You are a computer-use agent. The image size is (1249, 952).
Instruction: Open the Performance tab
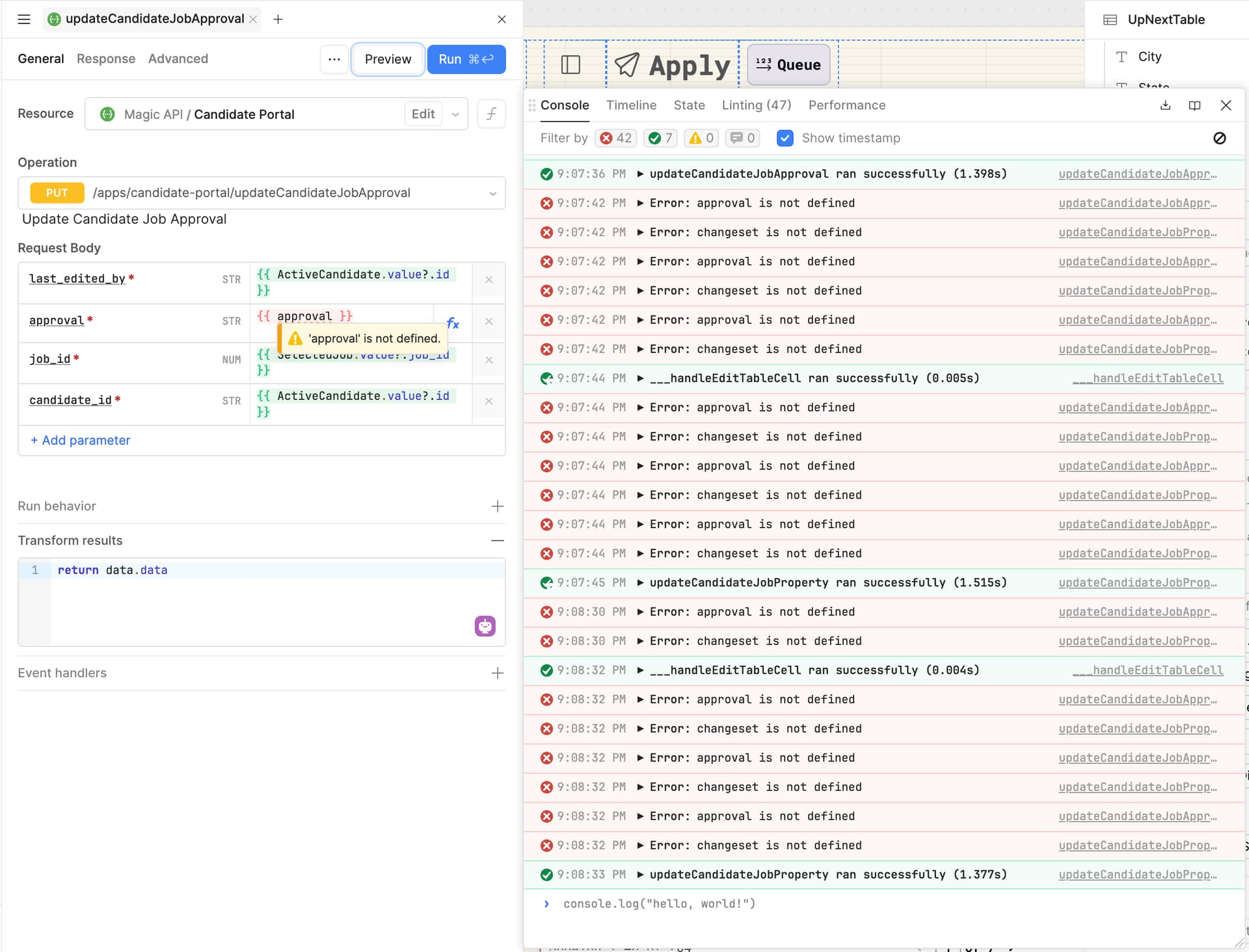[x=847, y=105]
